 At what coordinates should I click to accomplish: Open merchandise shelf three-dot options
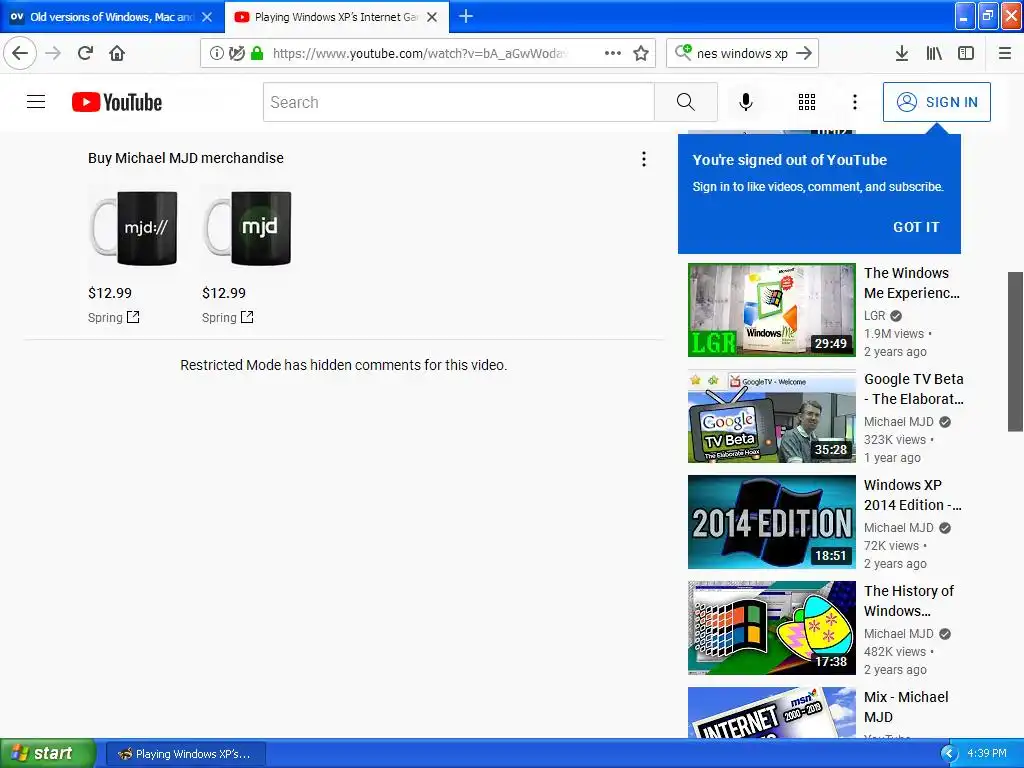pos(644,159)
